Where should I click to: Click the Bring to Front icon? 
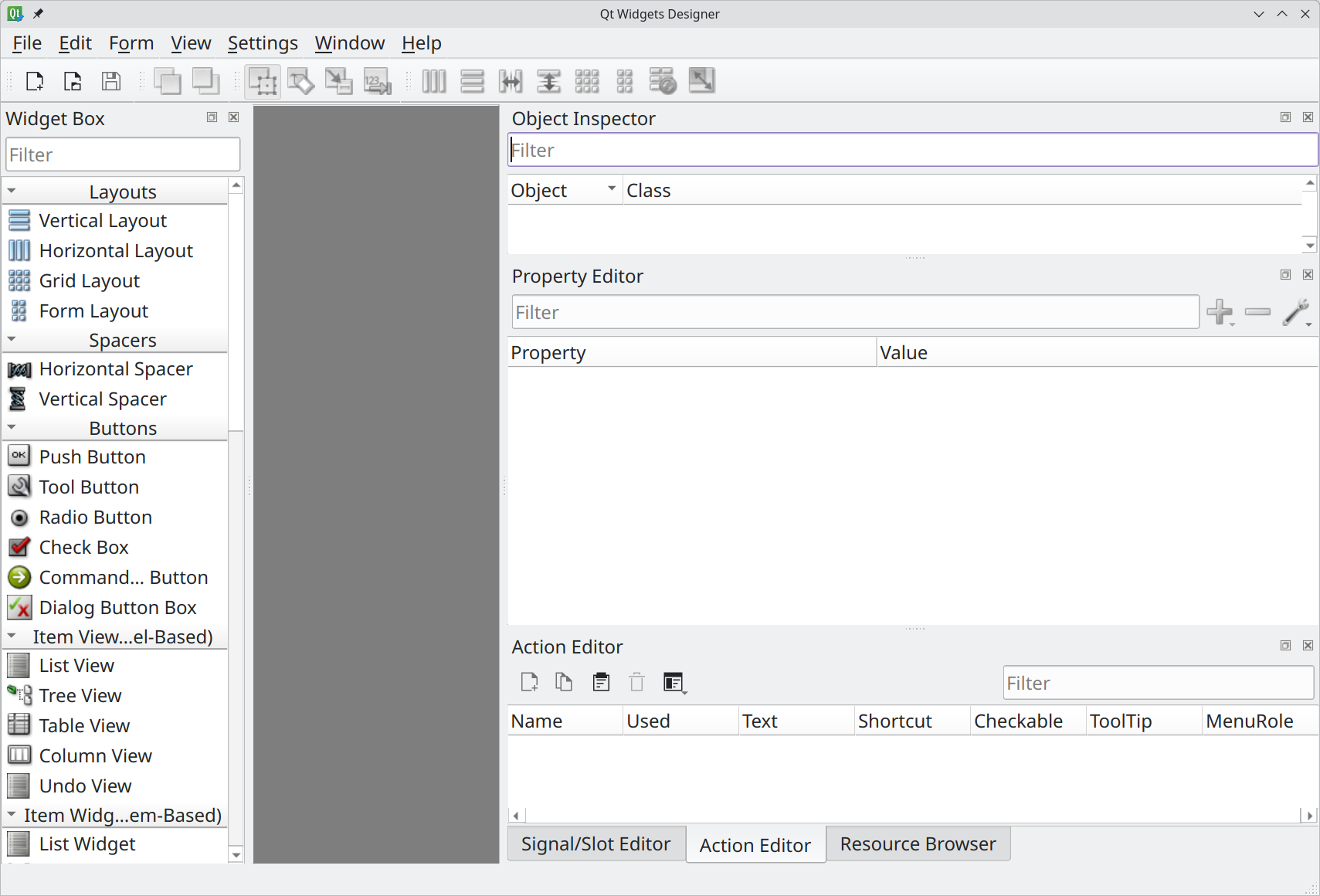[168, 81]
